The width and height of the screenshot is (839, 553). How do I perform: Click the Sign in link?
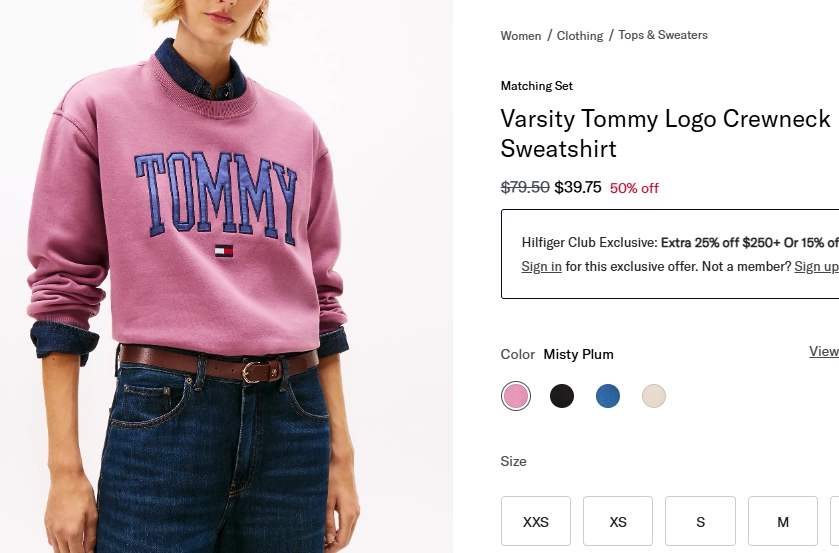(541, 267)
